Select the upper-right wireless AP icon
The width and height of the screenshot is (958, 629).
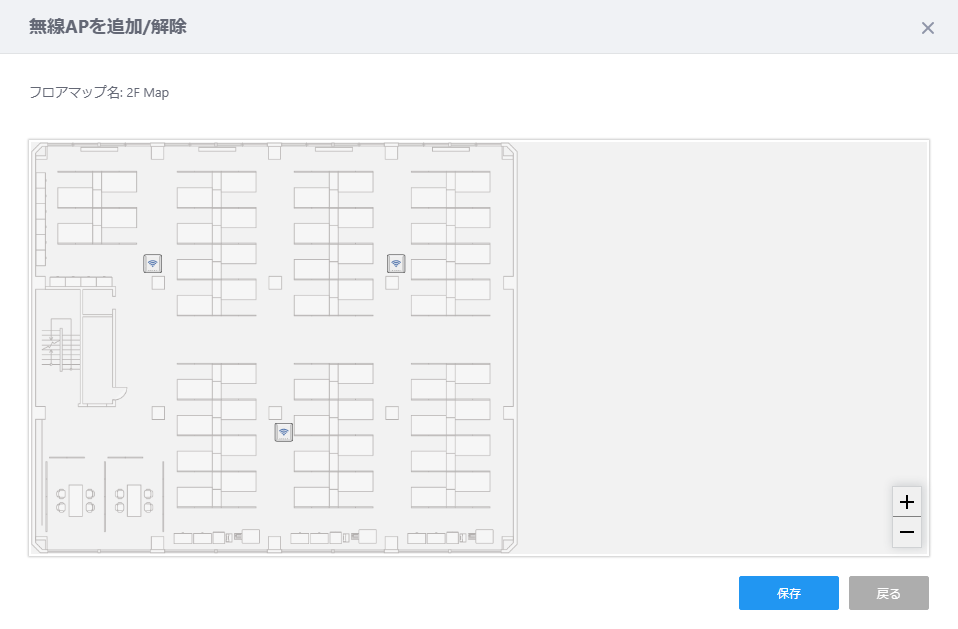pyautogui.click(x=396, y=263)
